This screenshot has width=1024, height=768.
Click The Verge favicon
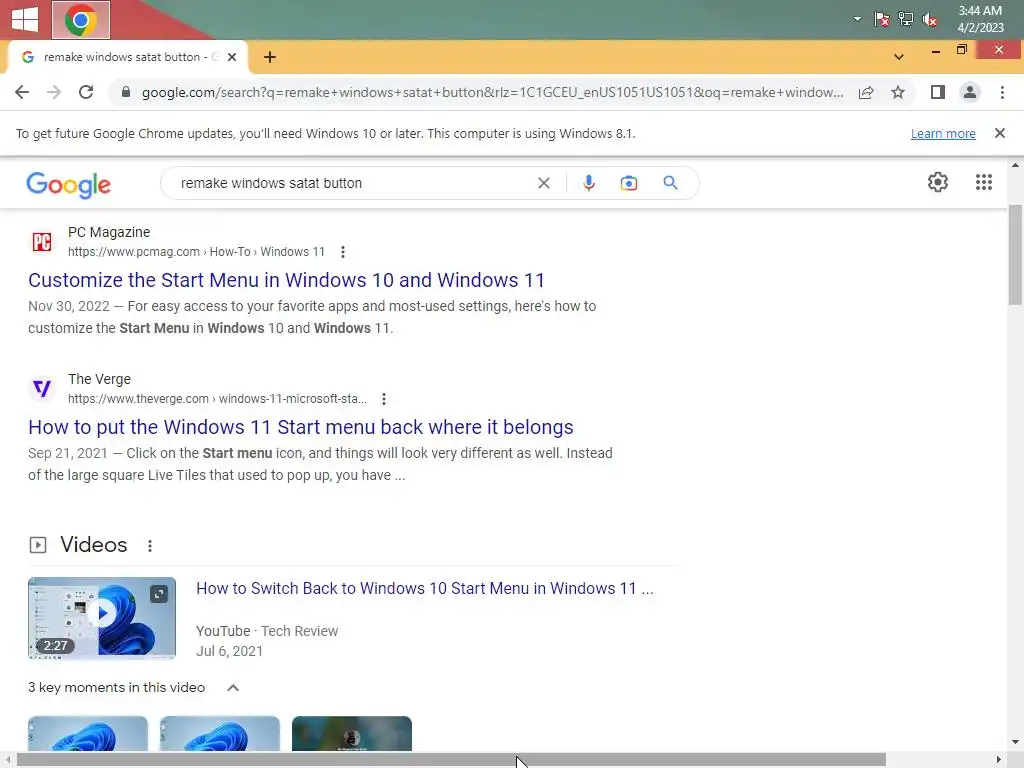click(42, 389)
